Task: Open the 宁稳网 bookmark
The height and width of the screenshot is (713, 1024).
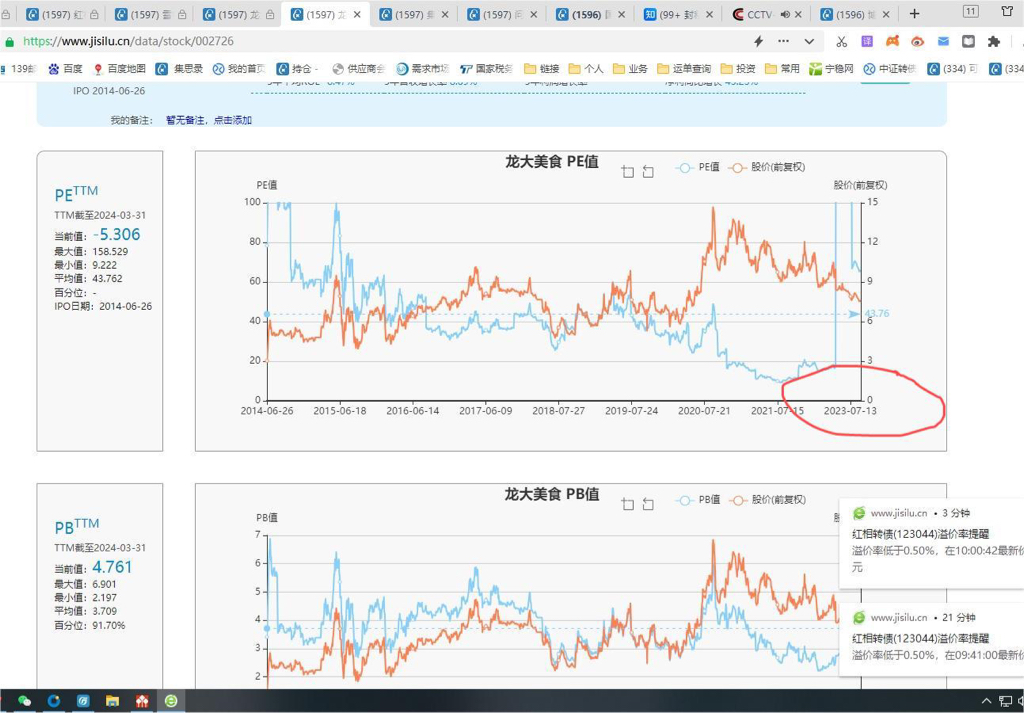Action: point(831,69)
